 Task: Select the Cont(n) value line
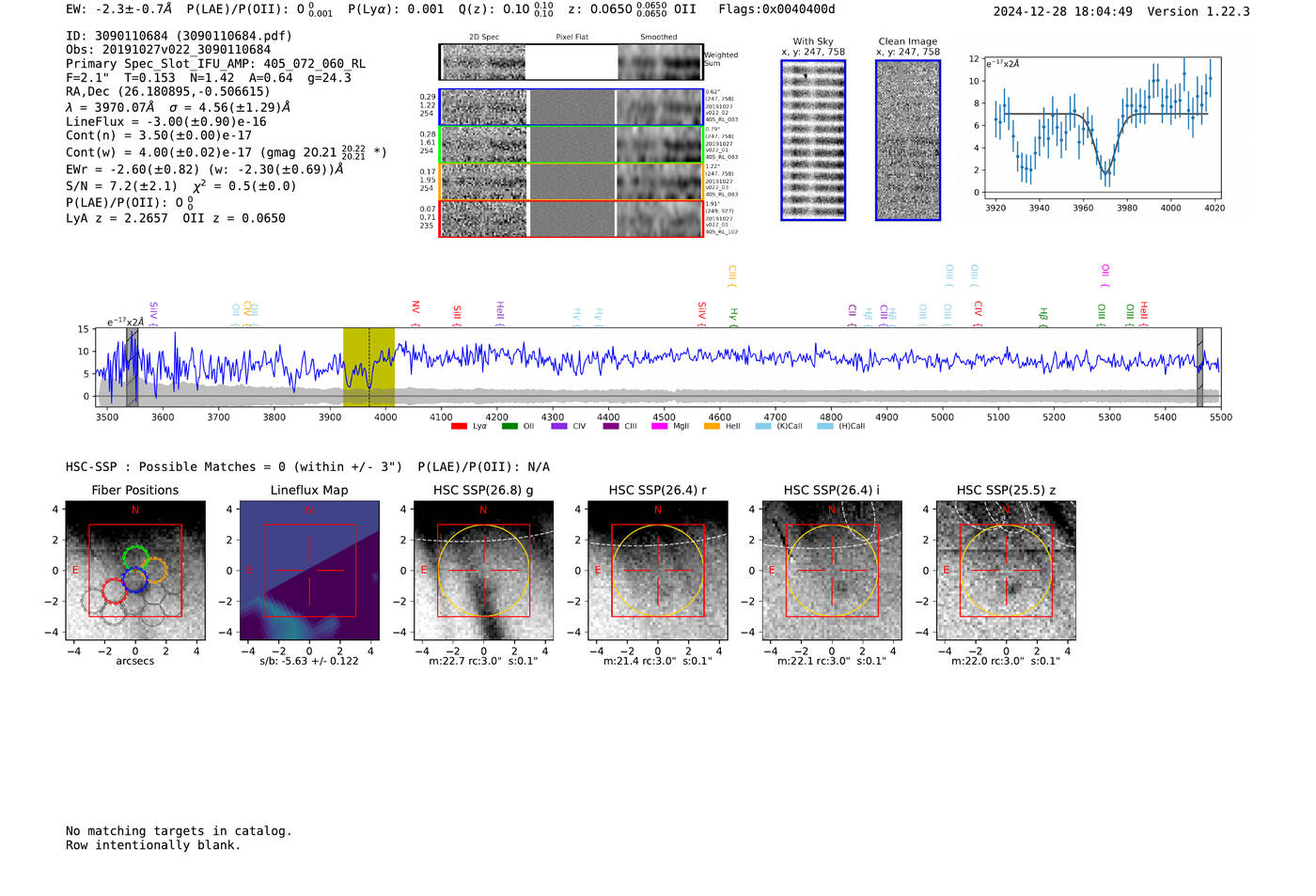point(159,135)
